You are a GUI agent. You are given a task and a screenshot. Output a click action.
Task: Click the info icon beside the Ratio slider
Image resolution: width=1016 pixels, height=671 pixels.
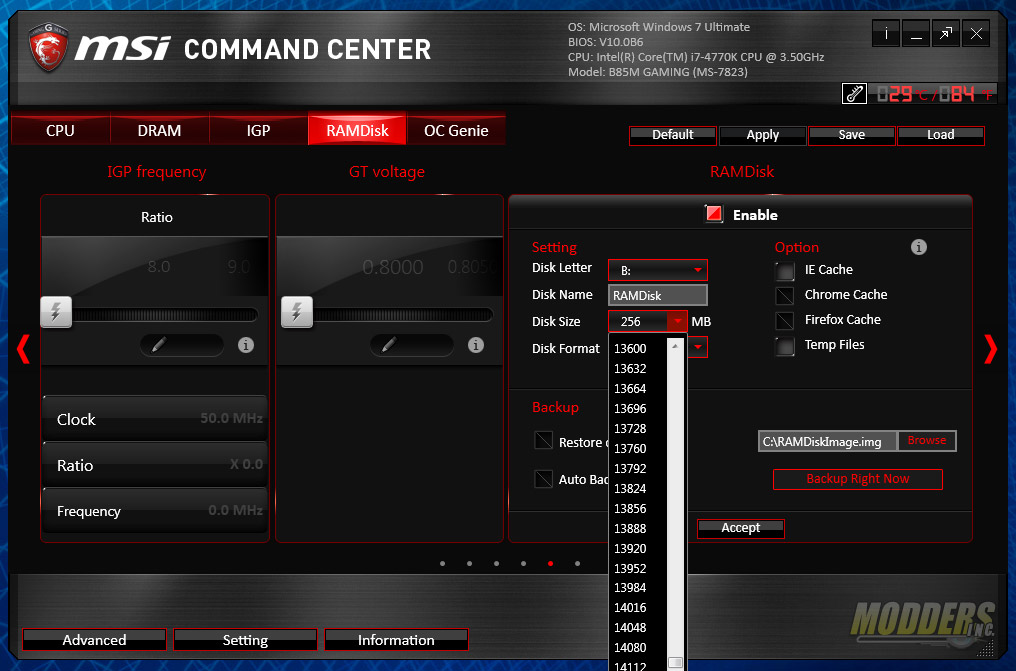[245, 345]
